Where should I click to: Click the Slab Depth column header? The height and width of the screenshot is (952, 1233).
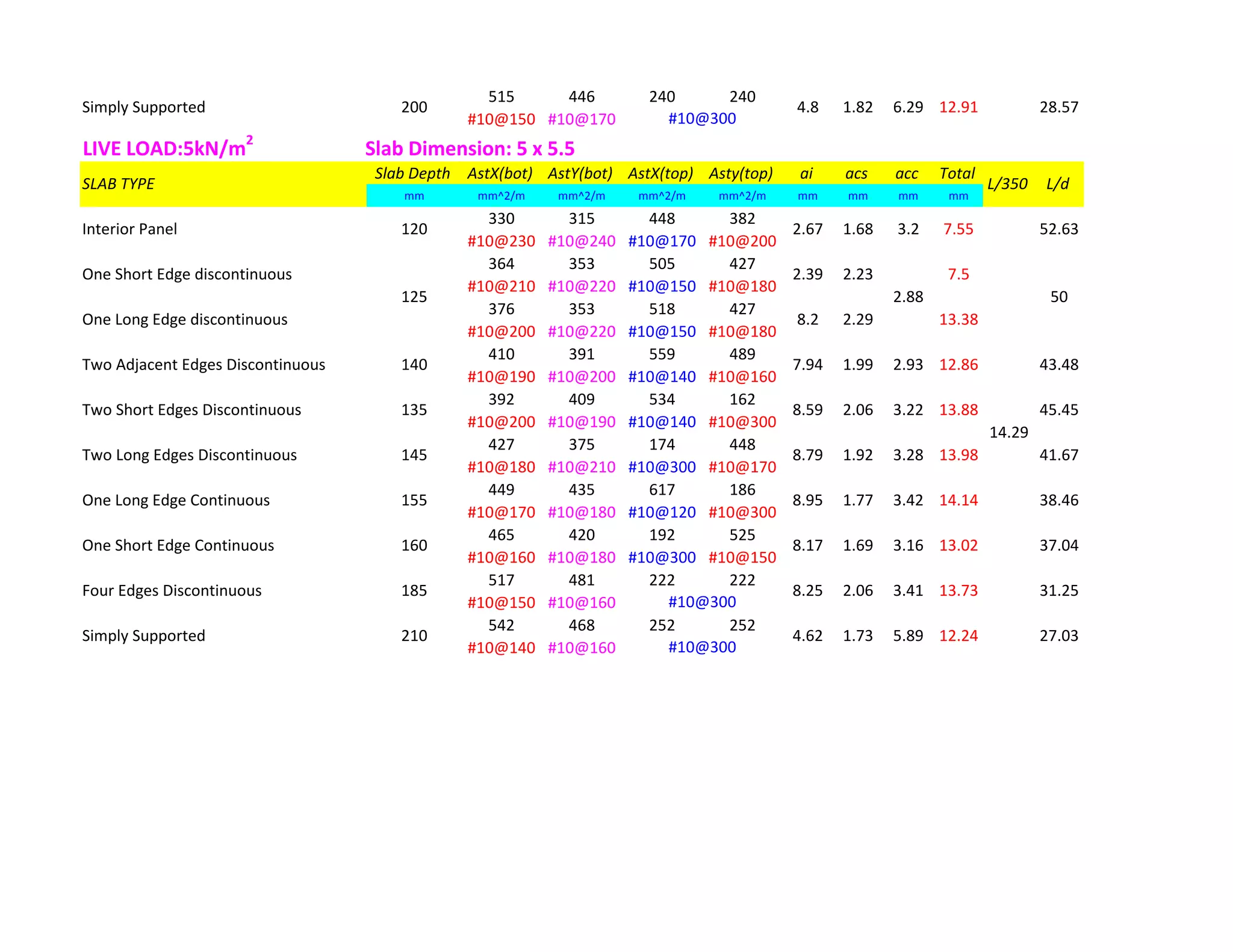[412, 174]
